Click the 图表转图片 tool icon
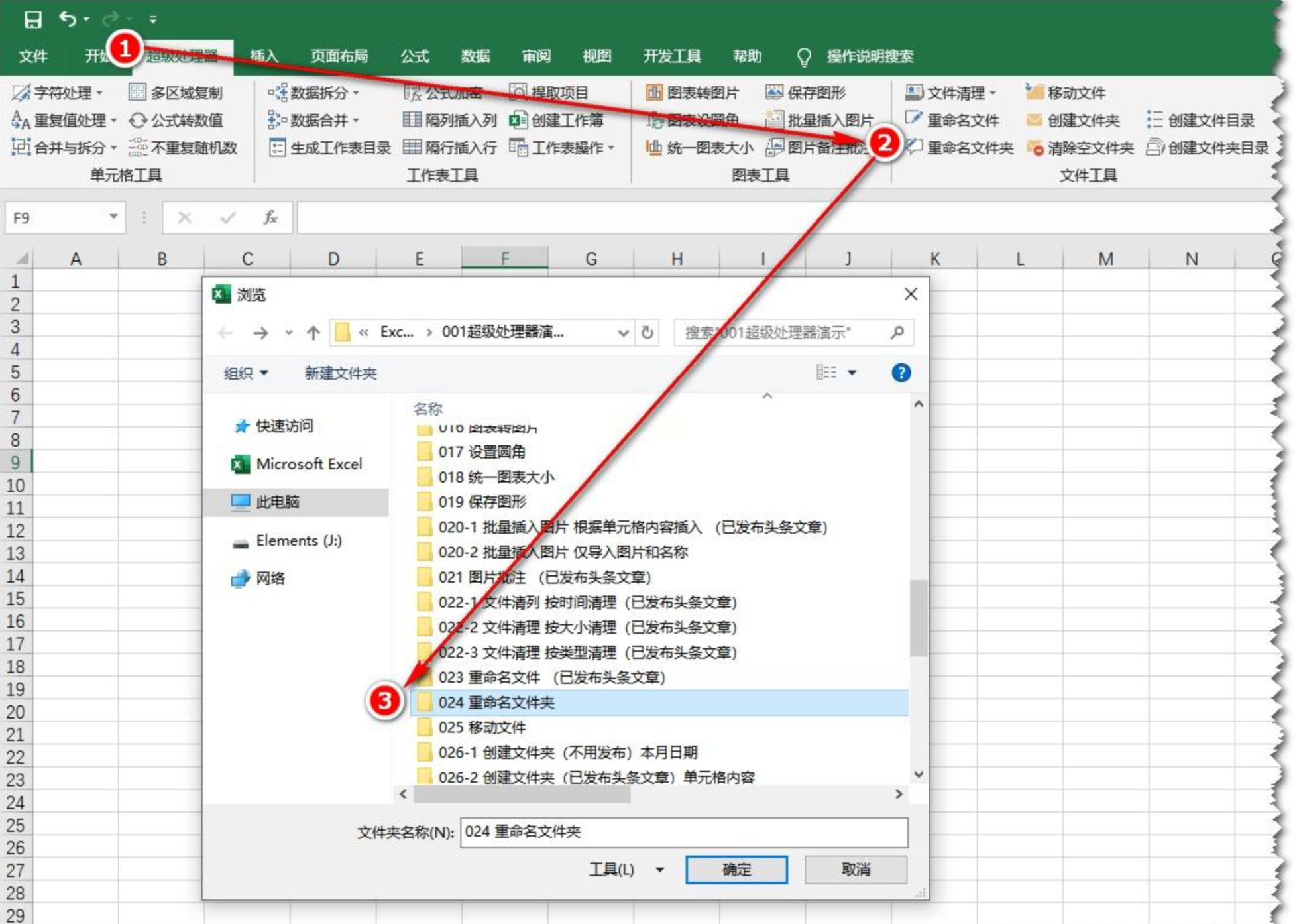This screenshot has width=1295, height=924. pos(653,92)
